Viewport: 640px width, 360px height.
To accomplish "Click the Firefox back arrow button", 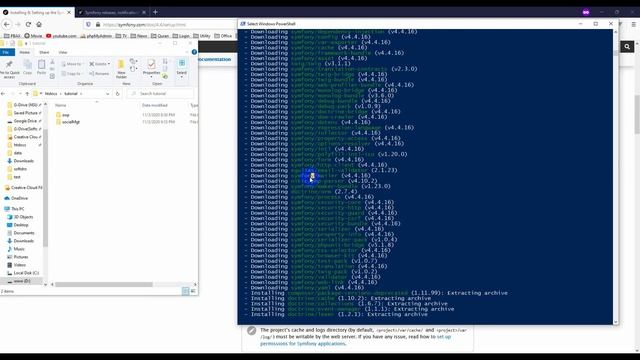I will (x=7, y=24).
